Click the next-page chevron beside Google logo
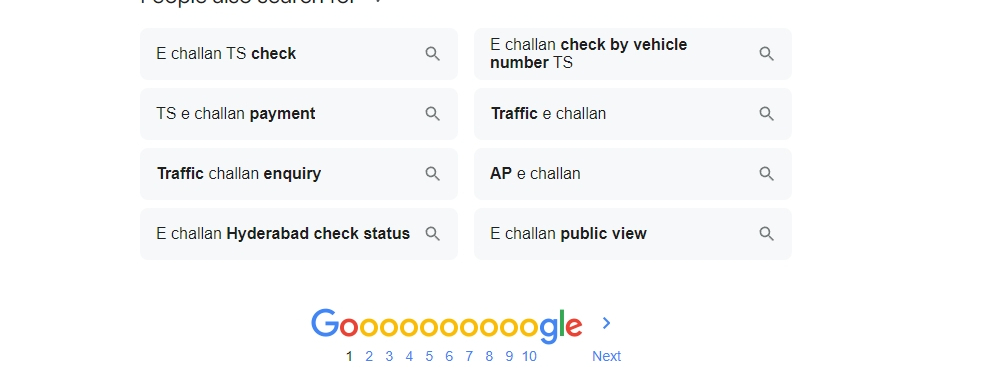Image resolution: width=1000 pixels, height=385 pixels. point(607,323)
